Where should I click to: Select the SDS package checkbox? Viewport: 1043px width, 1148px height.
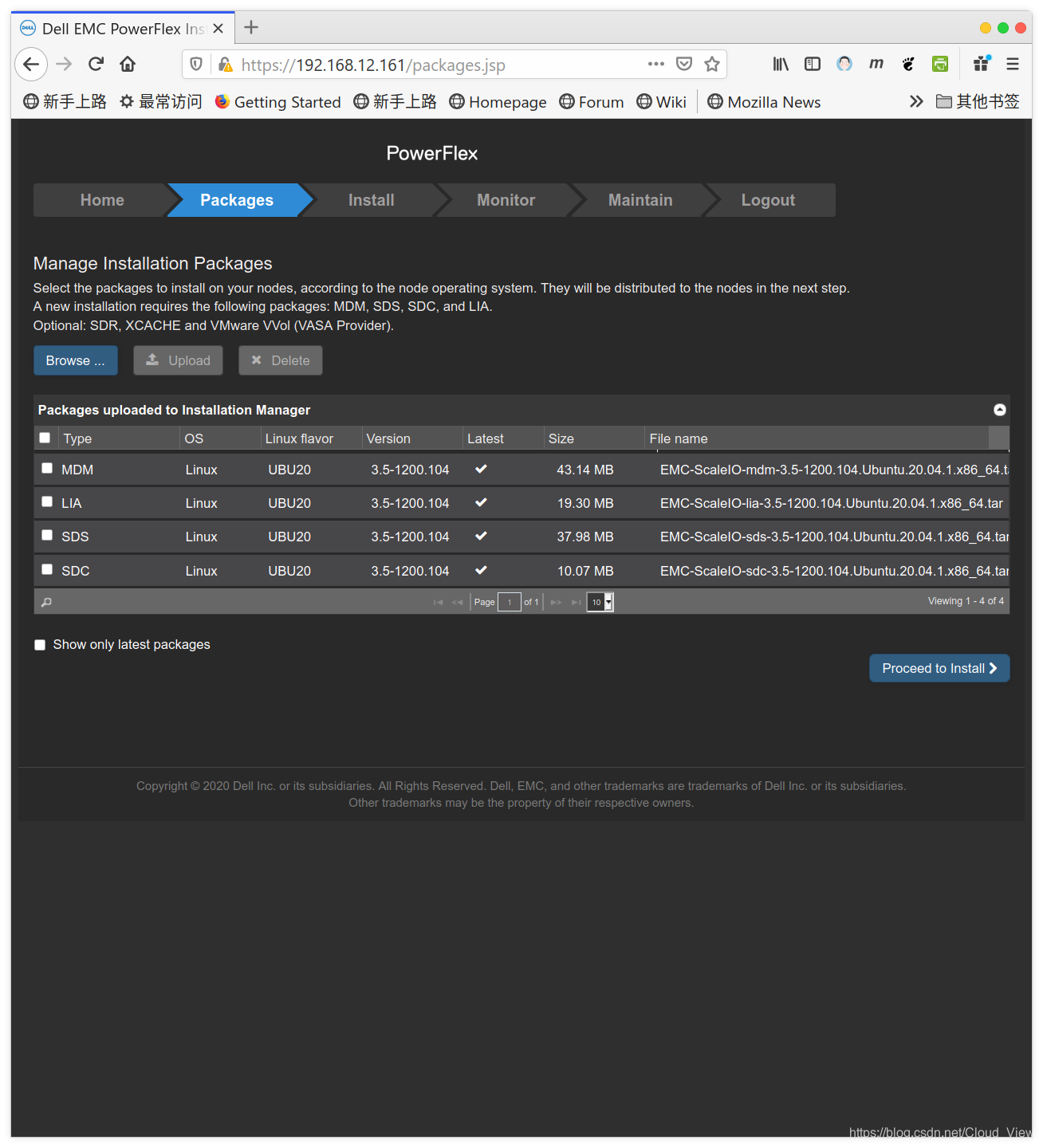(47, 535)
